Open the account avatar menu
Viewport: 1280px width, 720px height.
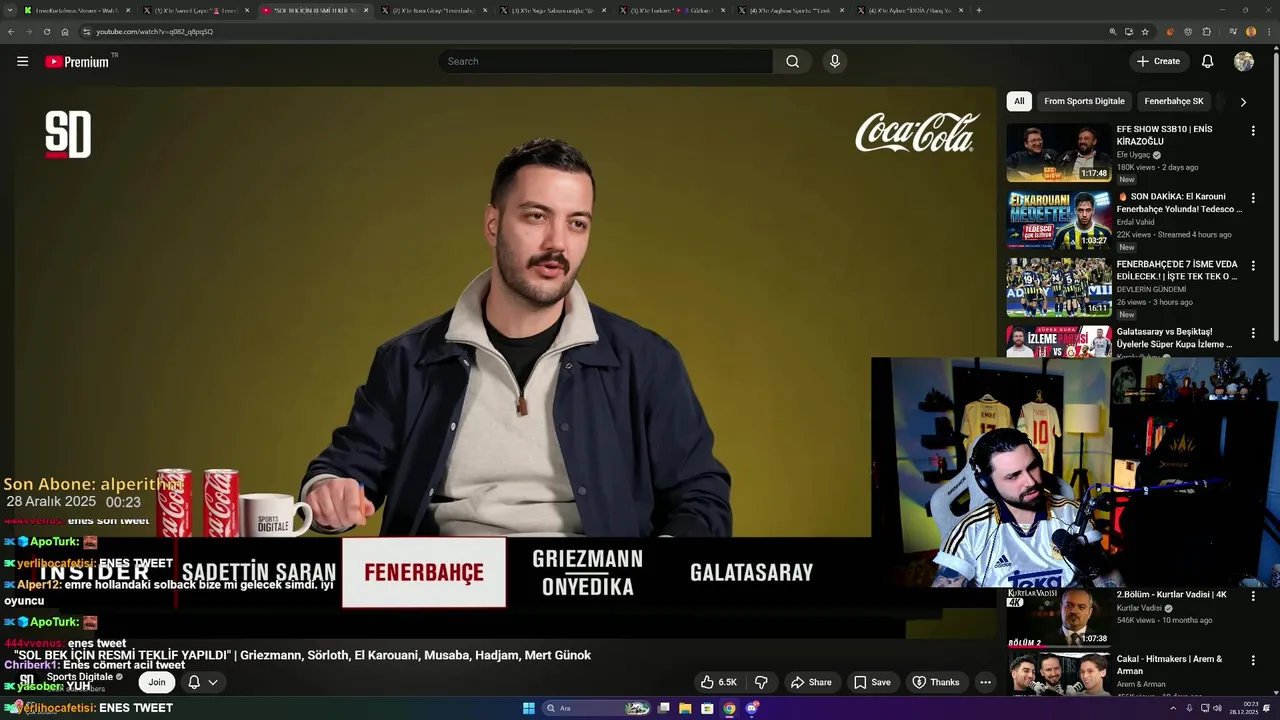[x=1244, y=61]
